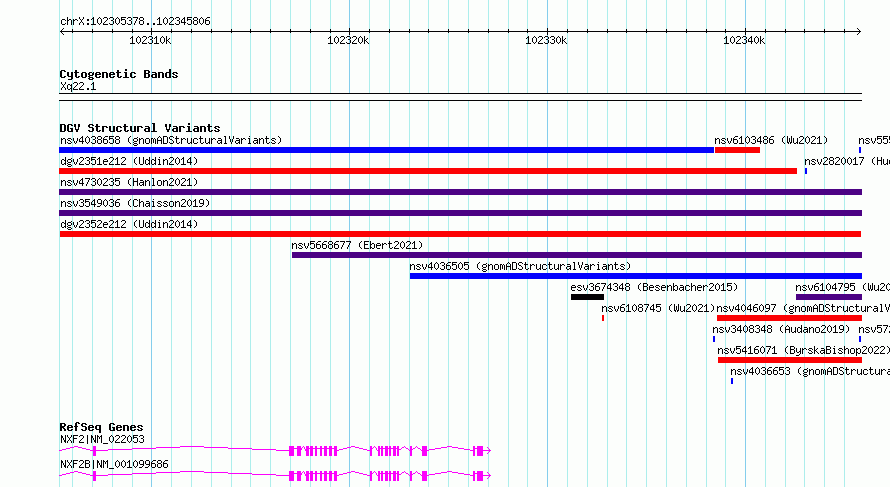Click the dgv2351e212 (Uddin2014) label
The height and width of the screenshot is (487, 890).
coord(129,161)
